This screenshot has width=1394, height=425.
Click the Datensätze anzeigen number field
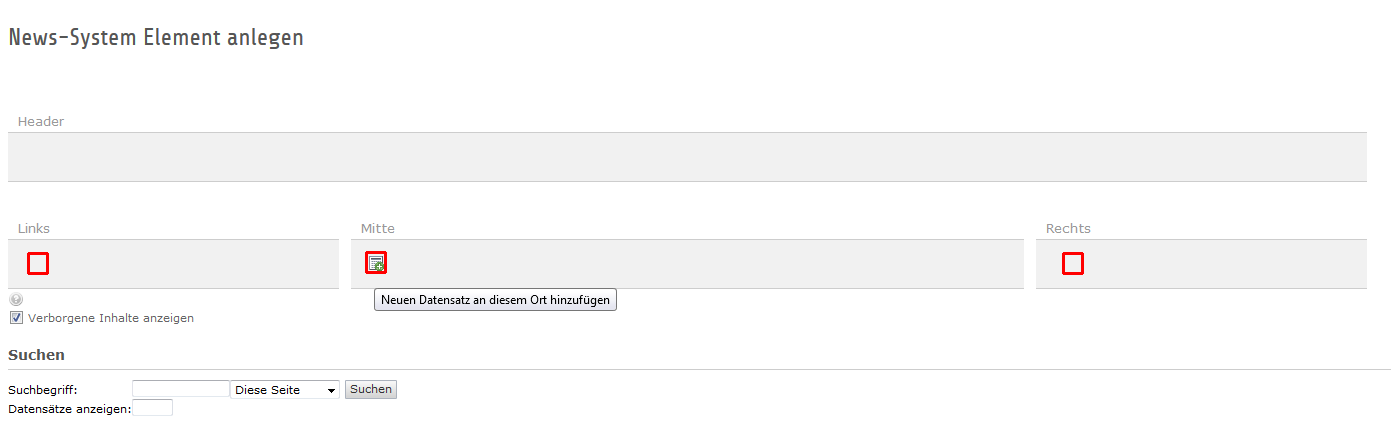click(152, 408)
